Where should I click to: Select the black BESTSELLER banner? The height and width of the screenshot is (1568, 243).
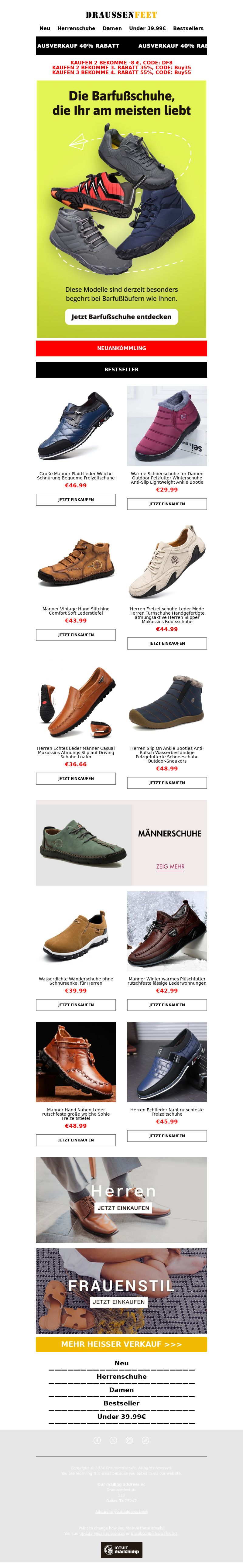[x=121, y=369]
